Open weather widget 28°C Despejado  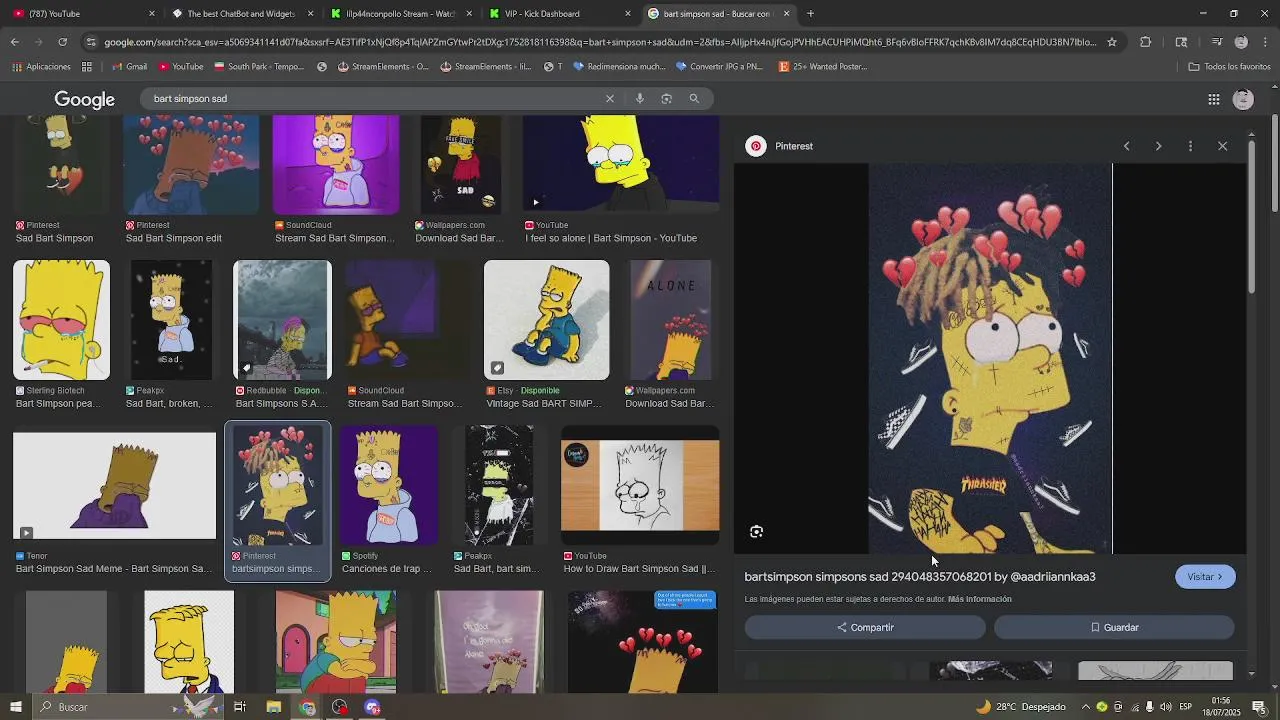tap(1021, 707)
